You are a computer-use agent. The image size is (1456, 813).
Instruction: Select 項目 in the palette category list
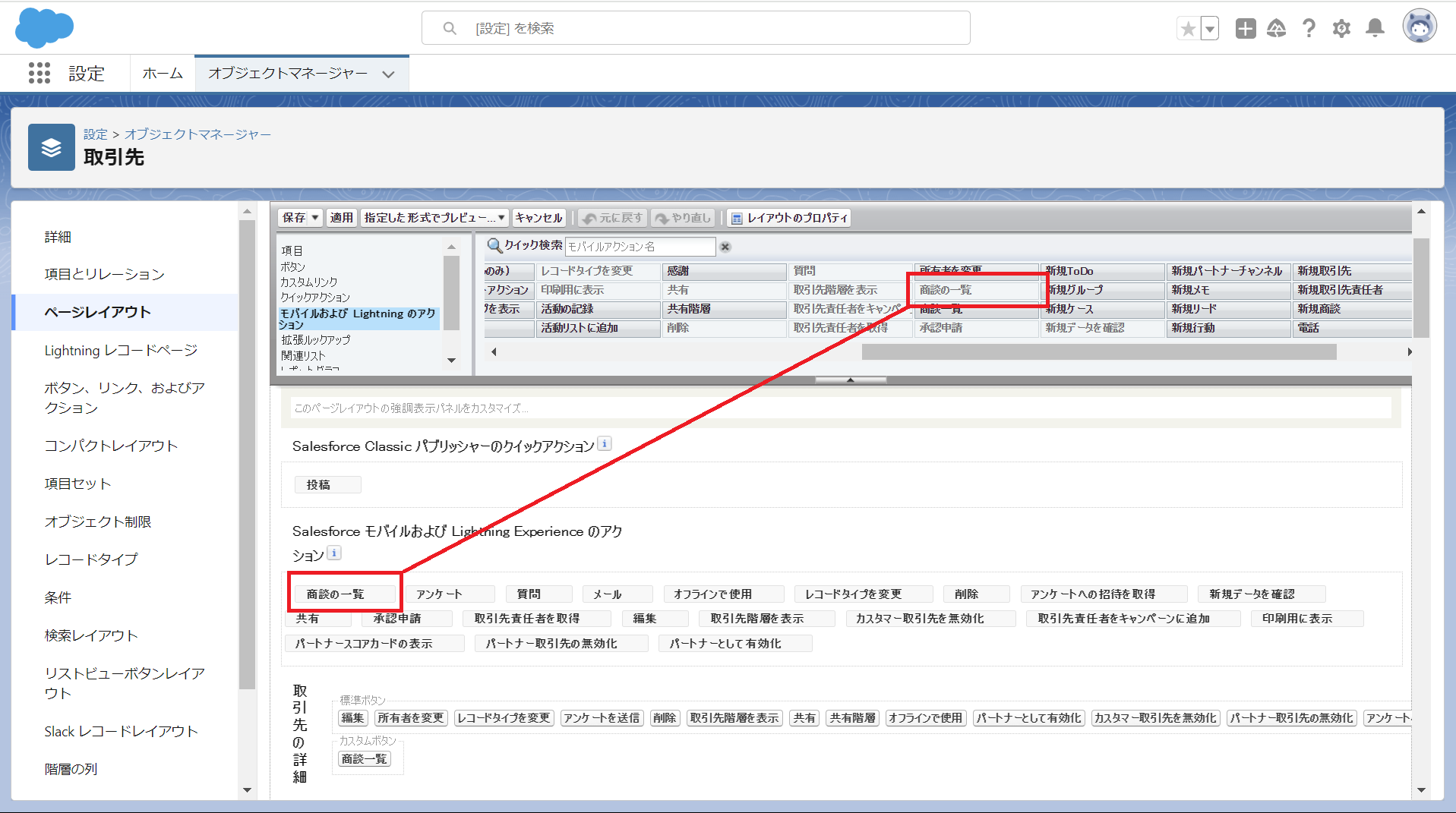pos(292,251)
